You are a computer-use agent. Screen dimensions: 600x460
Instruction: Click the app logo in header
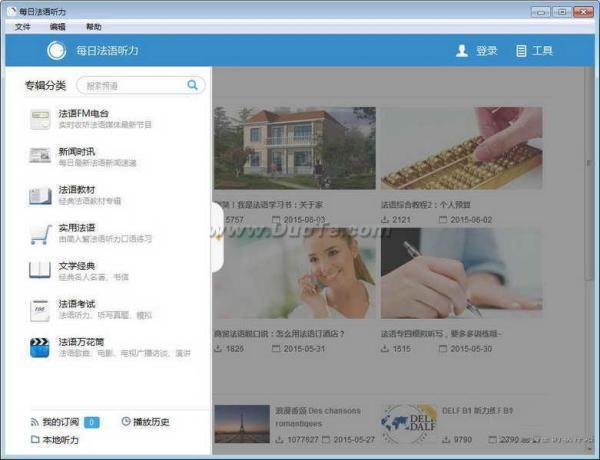tap(57, 51)
